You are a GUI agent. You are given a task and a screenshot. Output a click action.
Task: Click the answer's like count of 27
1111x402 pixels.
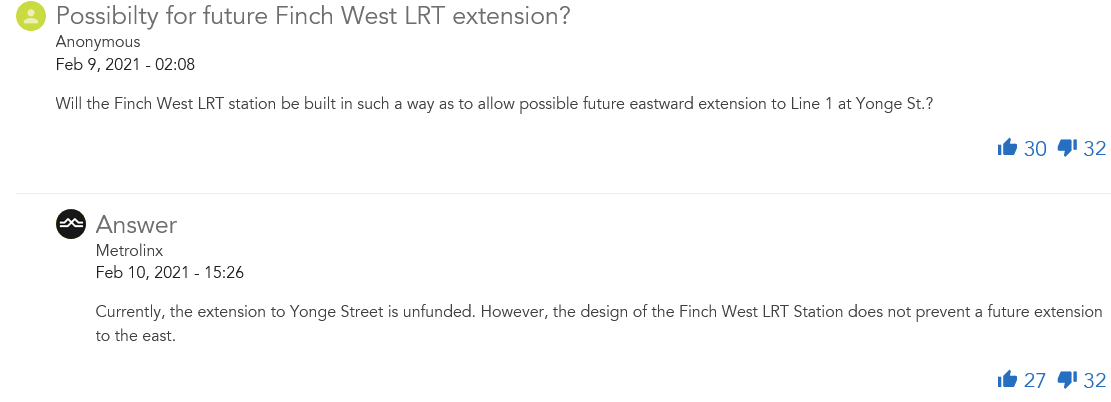tap(1035, 380)
